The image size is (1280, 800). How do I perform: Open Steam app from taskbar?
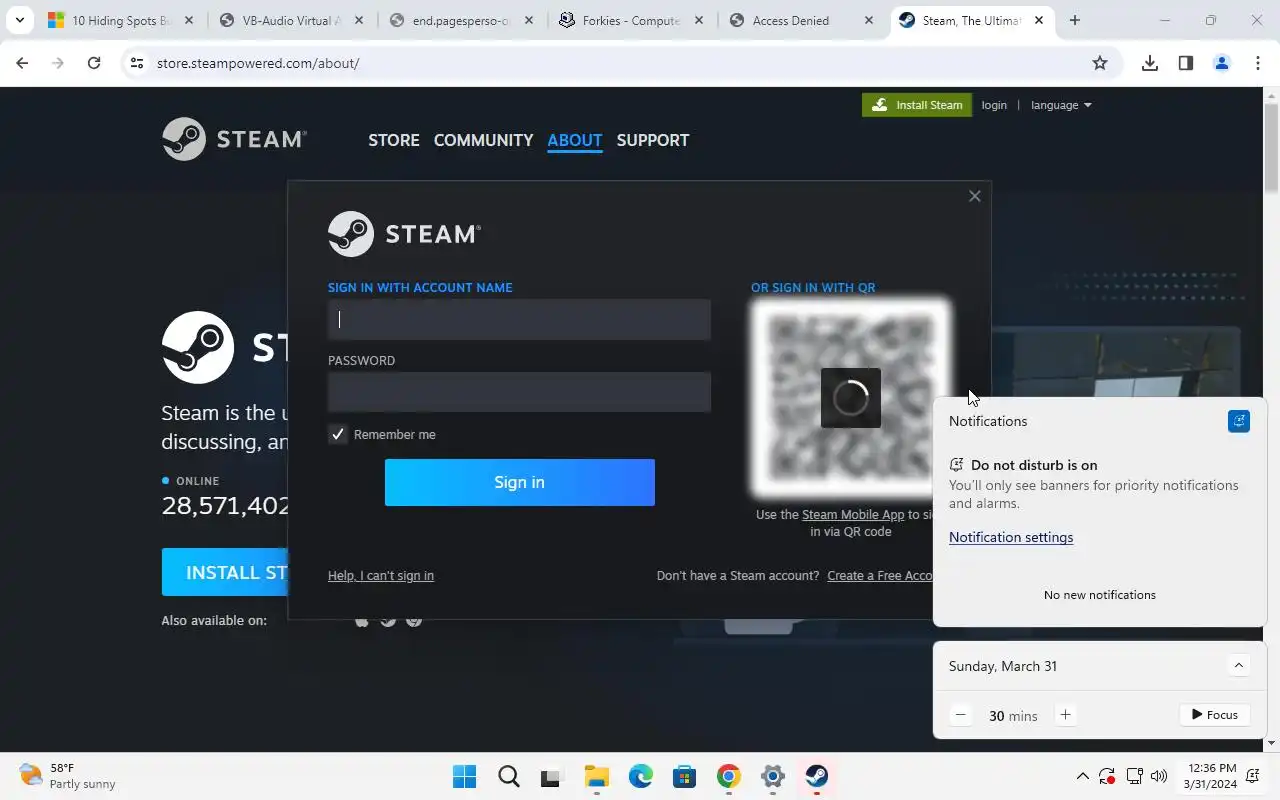pos(817,776)
